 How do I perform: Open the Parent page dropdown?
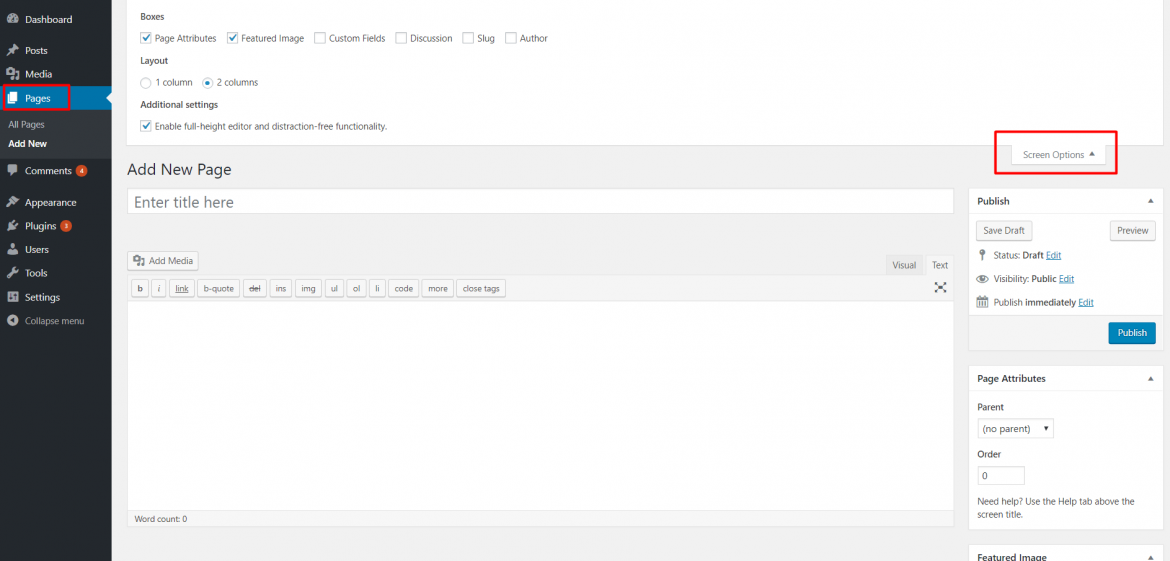pyautogui.click(x=1015, y=429)
